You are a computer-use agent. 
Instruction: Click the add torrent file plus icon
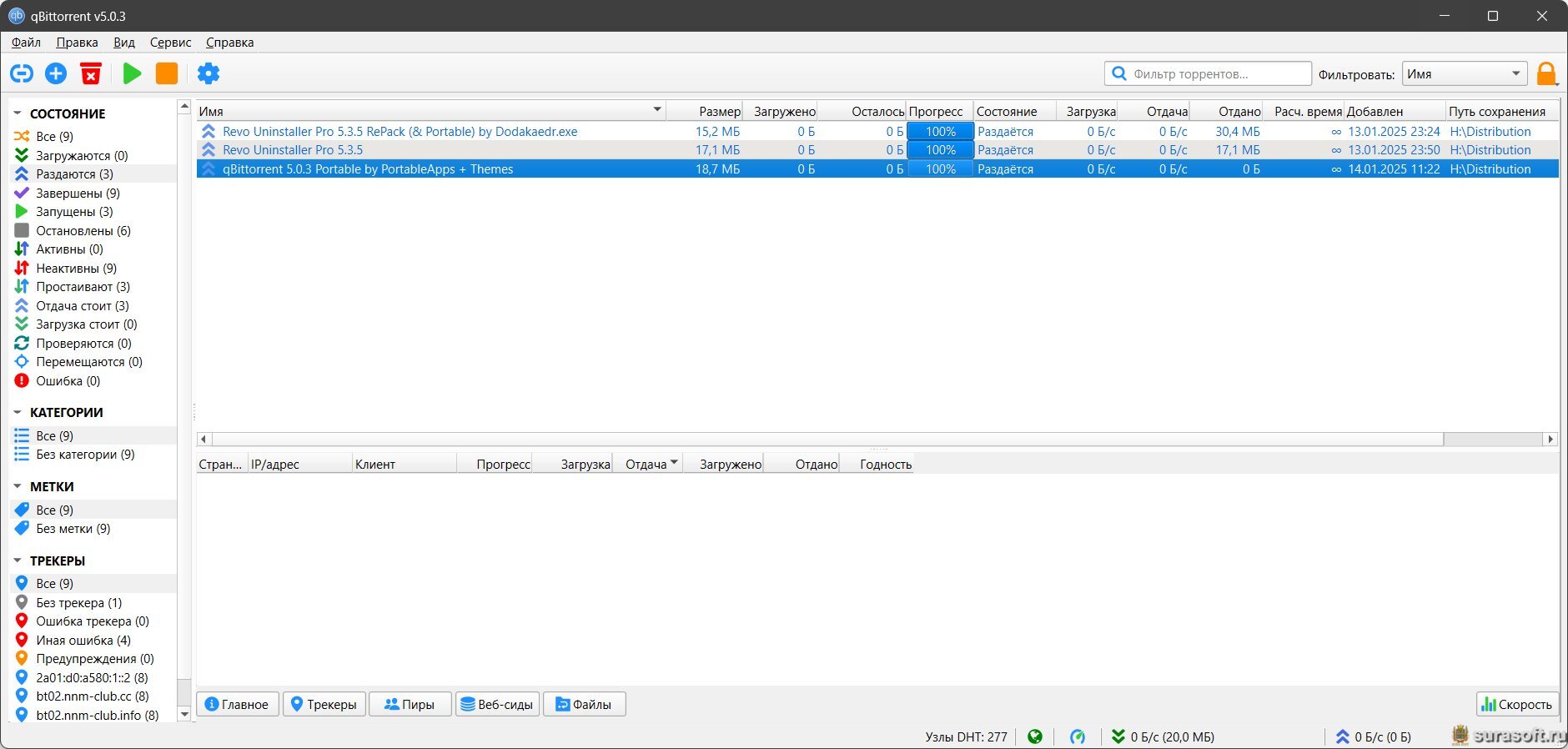[x=56, y=73]
